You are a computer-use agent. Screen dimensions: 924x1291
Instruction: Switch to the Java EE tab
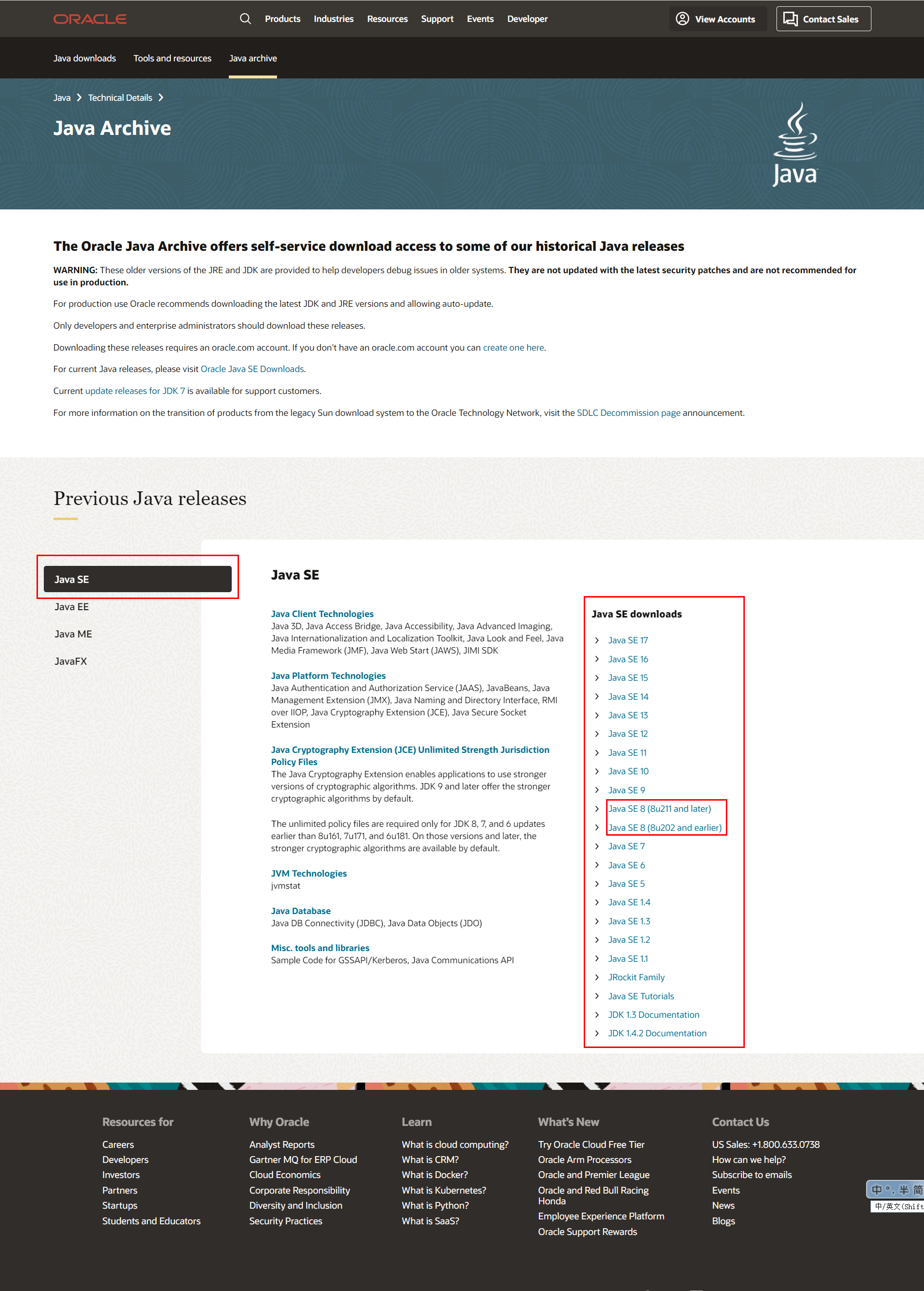tap(72, 606)
